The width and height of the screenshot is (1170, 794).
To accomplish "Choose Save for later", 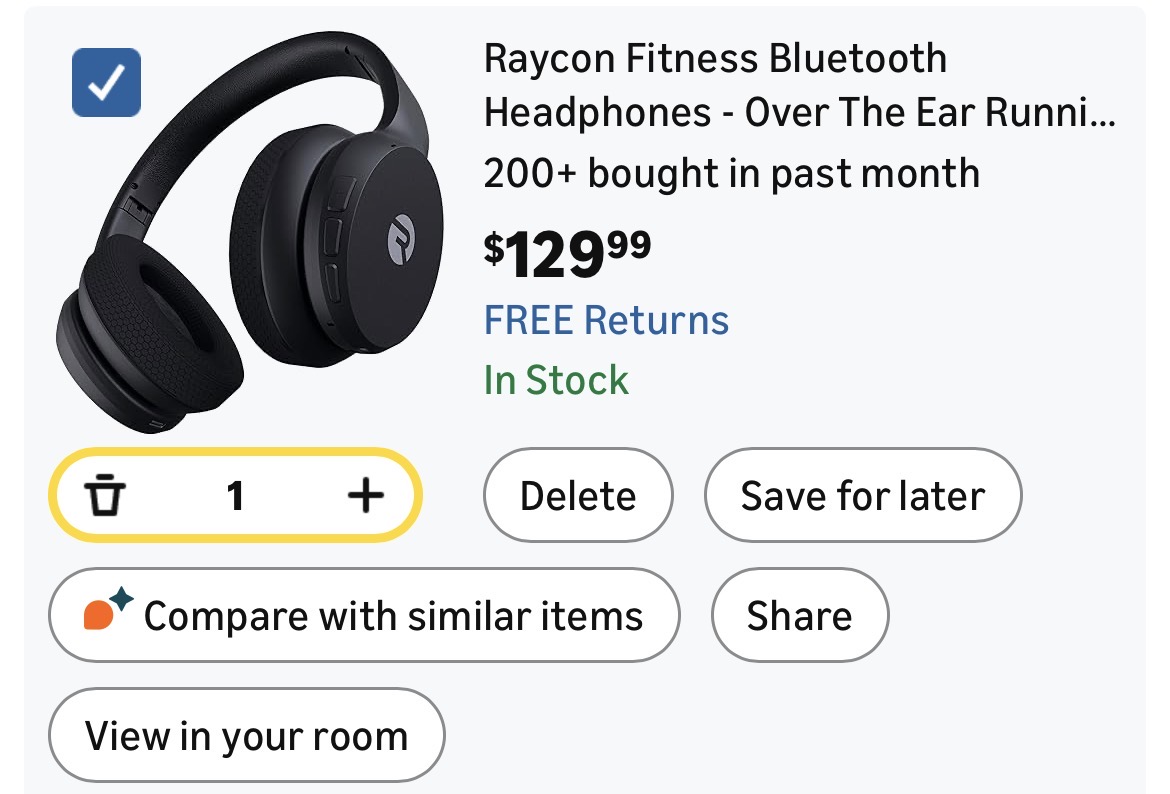I will [x=862, y=495].
